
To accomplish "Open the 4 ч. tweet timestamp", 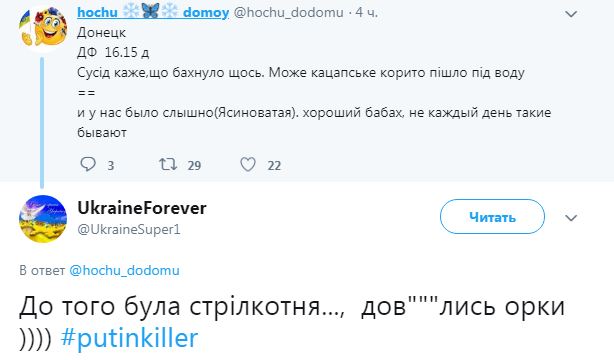I will click(x=367, y=13).
